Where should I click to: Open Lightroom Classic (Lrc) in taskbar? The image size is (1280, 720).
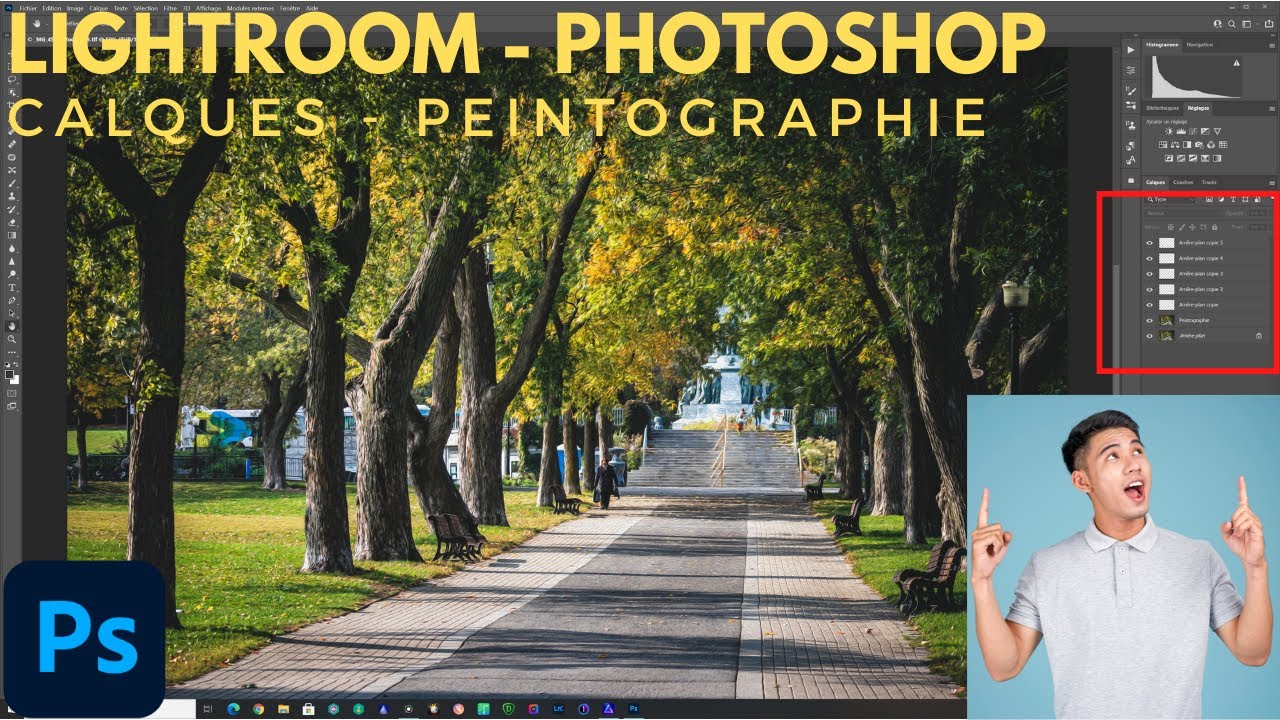pos(559,709)
